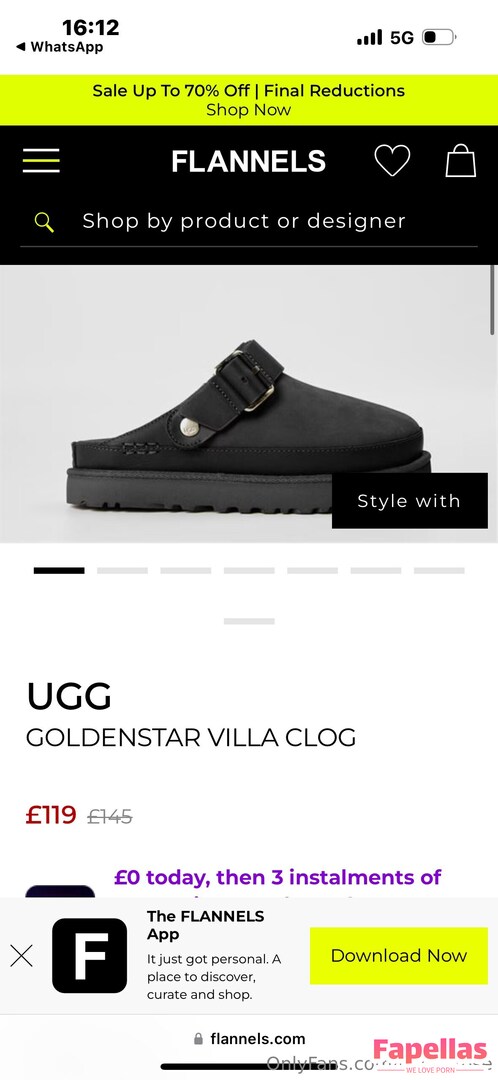
Task: Tap the grey sheet drag handle
Action: click(x=249, y=621)
